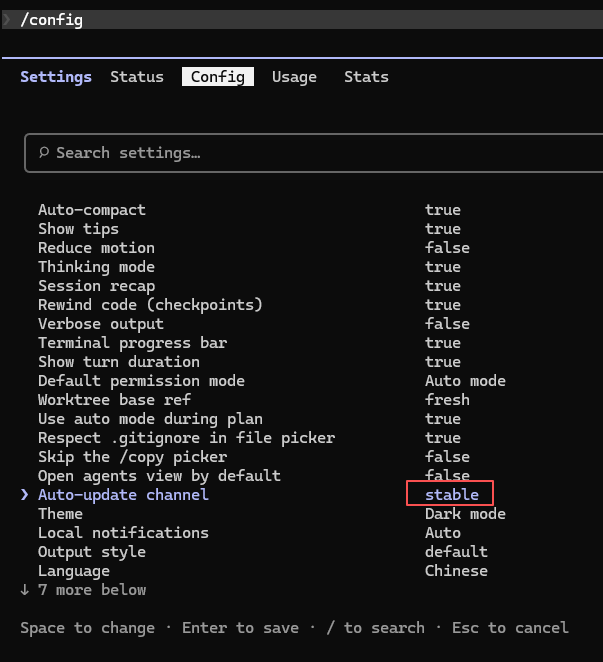Open the Usage tab
Image resolution: width=603 pixels, height=662 pixels.
point(294,77)
